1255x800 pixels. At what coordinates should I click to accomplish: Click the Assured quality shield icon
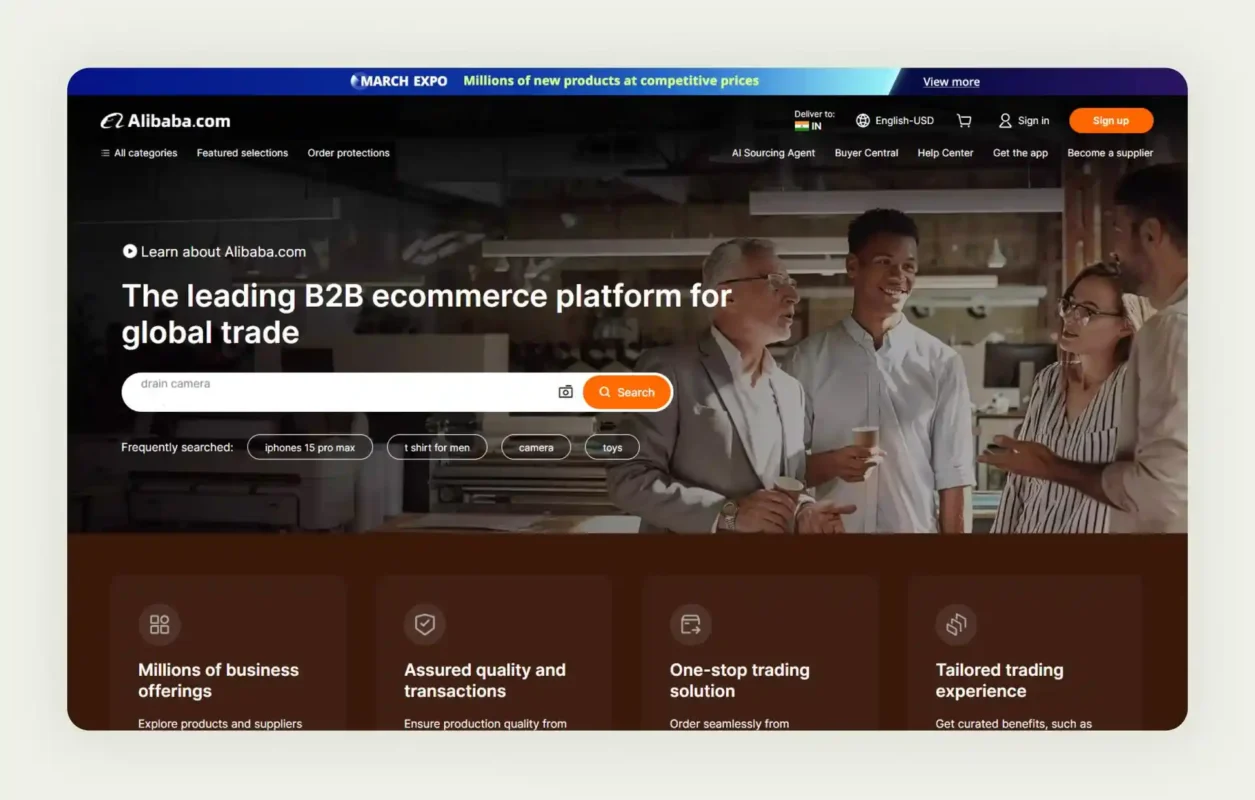click(425, 624)
